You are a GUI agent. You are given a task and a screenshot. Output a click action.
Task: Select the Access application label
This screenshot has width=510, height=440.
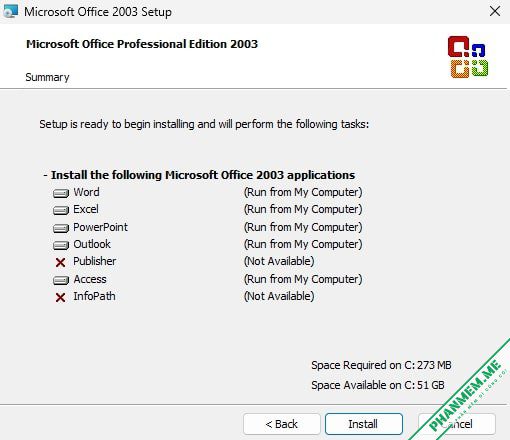pos(90,279)
